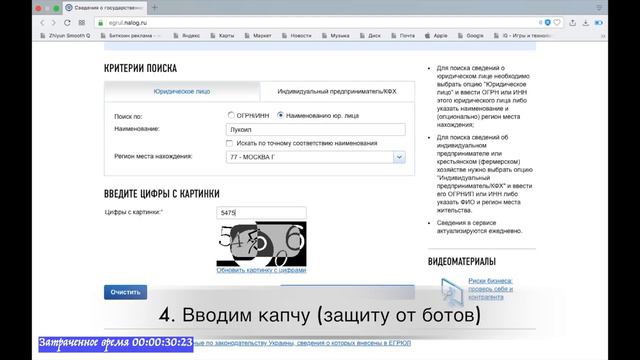Open the Apple bookmark
Image resolution: width=640 pixels, height=360 pixels.
coord(436,36)
